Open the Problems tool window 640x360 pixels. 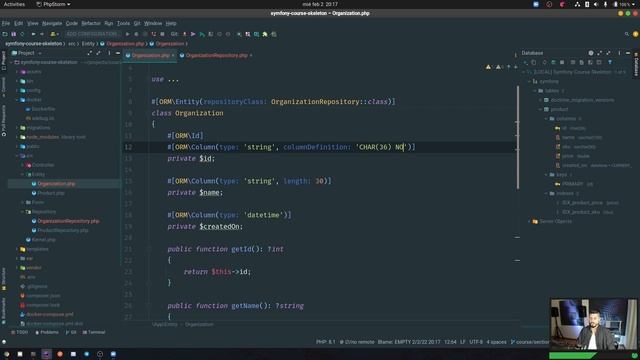(47, 333)
